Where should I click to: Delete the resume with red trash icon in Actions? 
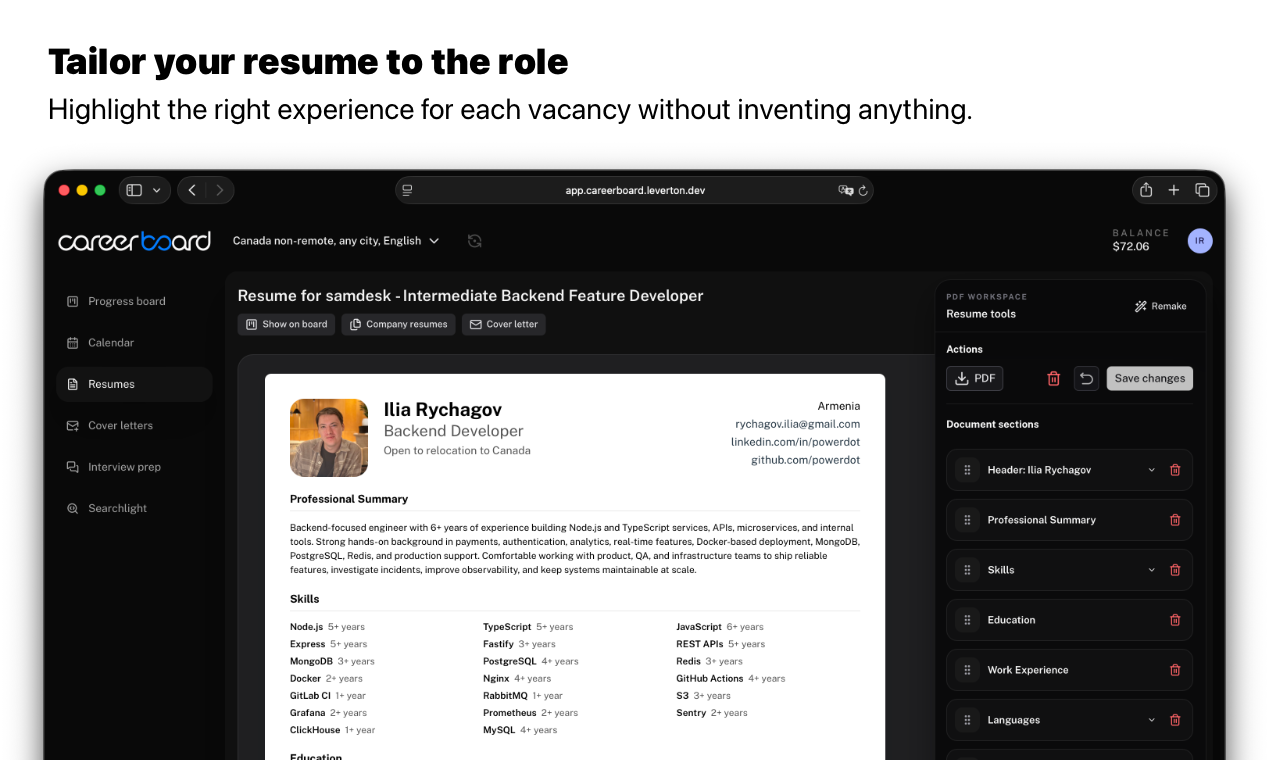click(1053, 378)
